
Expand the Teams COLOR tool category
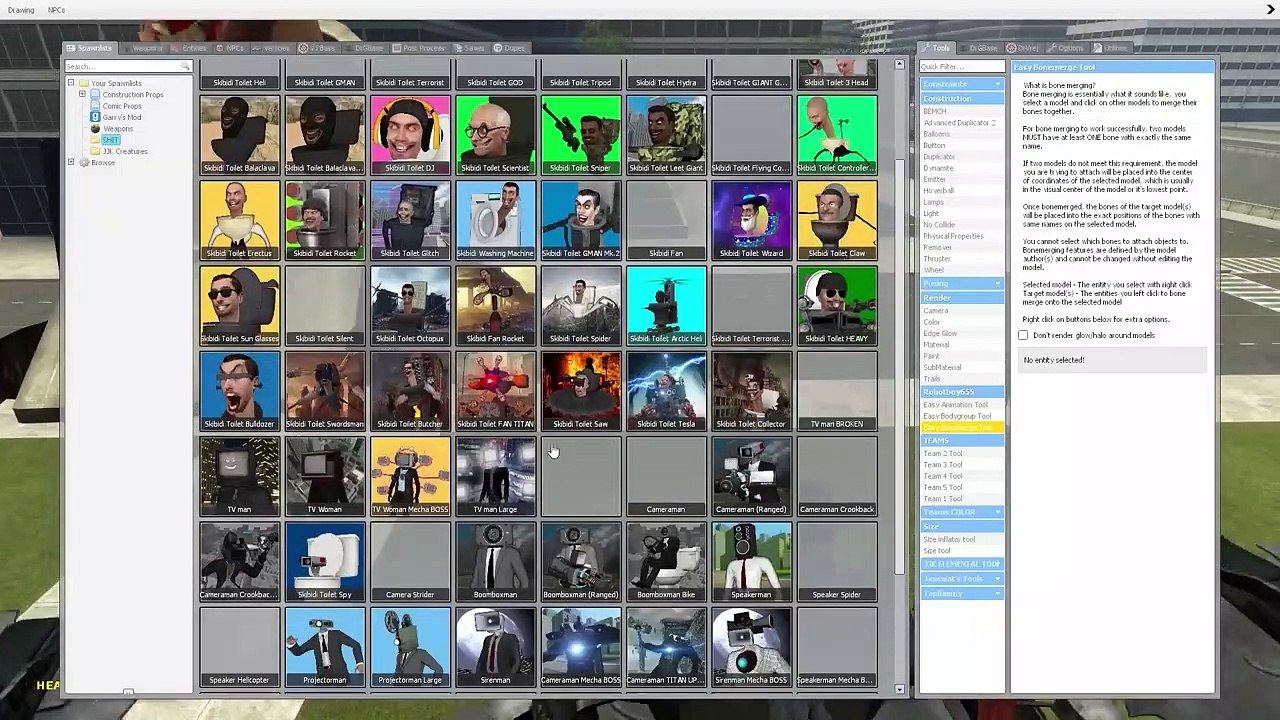point(962,512)
